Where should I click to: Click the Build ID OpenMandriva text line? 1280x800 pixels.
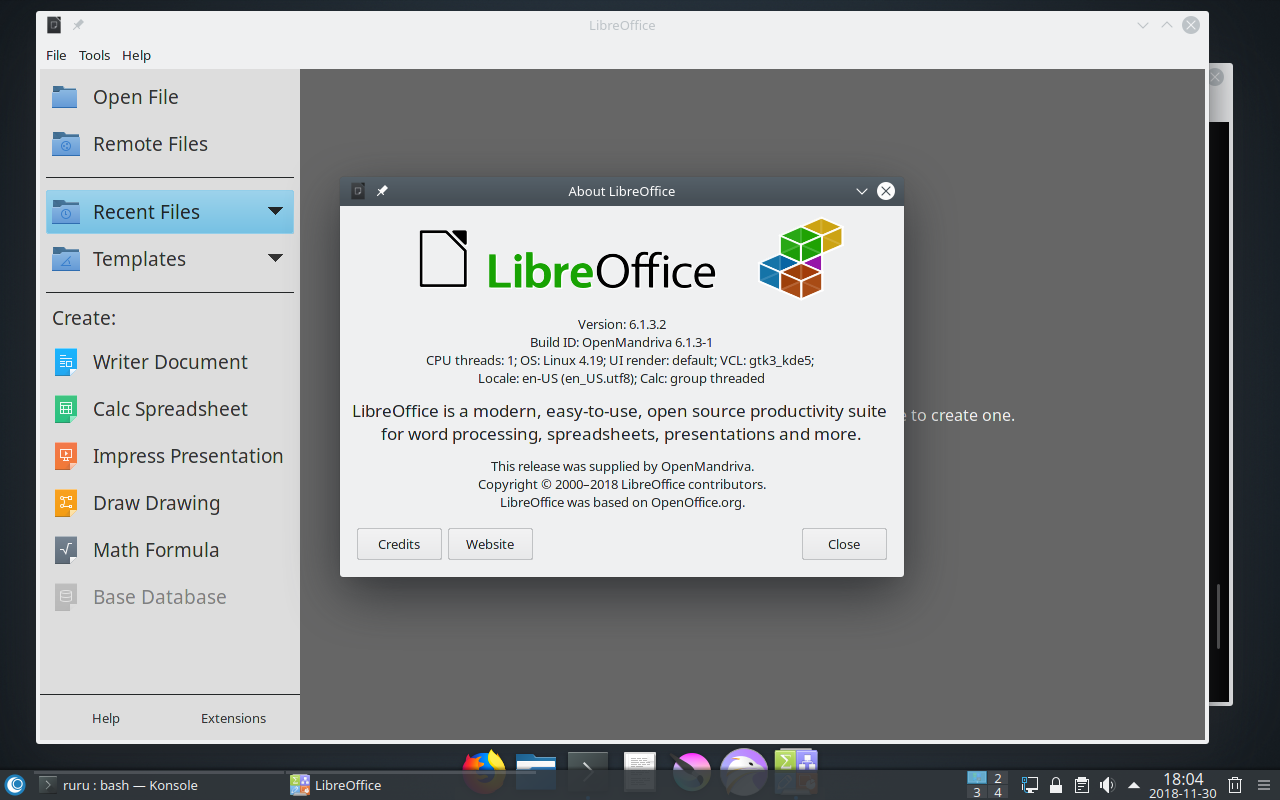[621, 342]
